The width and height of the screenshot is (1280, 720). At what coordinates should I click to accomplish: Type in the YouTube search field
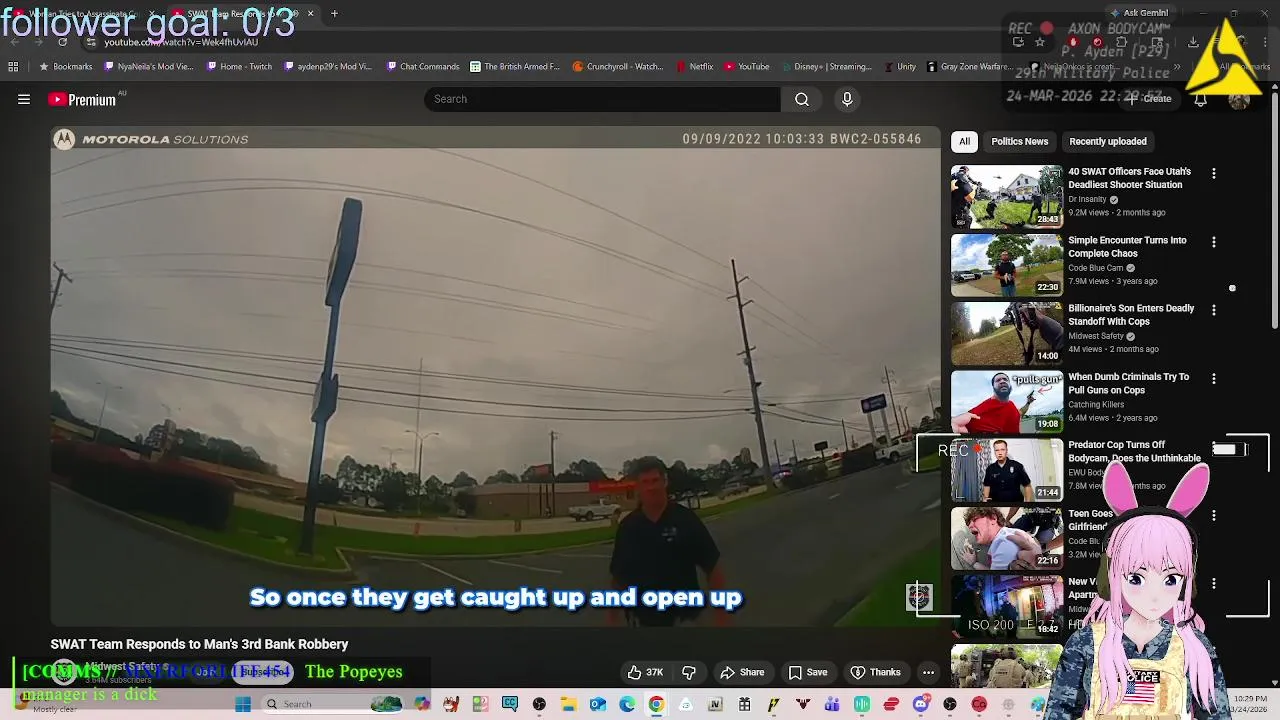pos(602,99)
